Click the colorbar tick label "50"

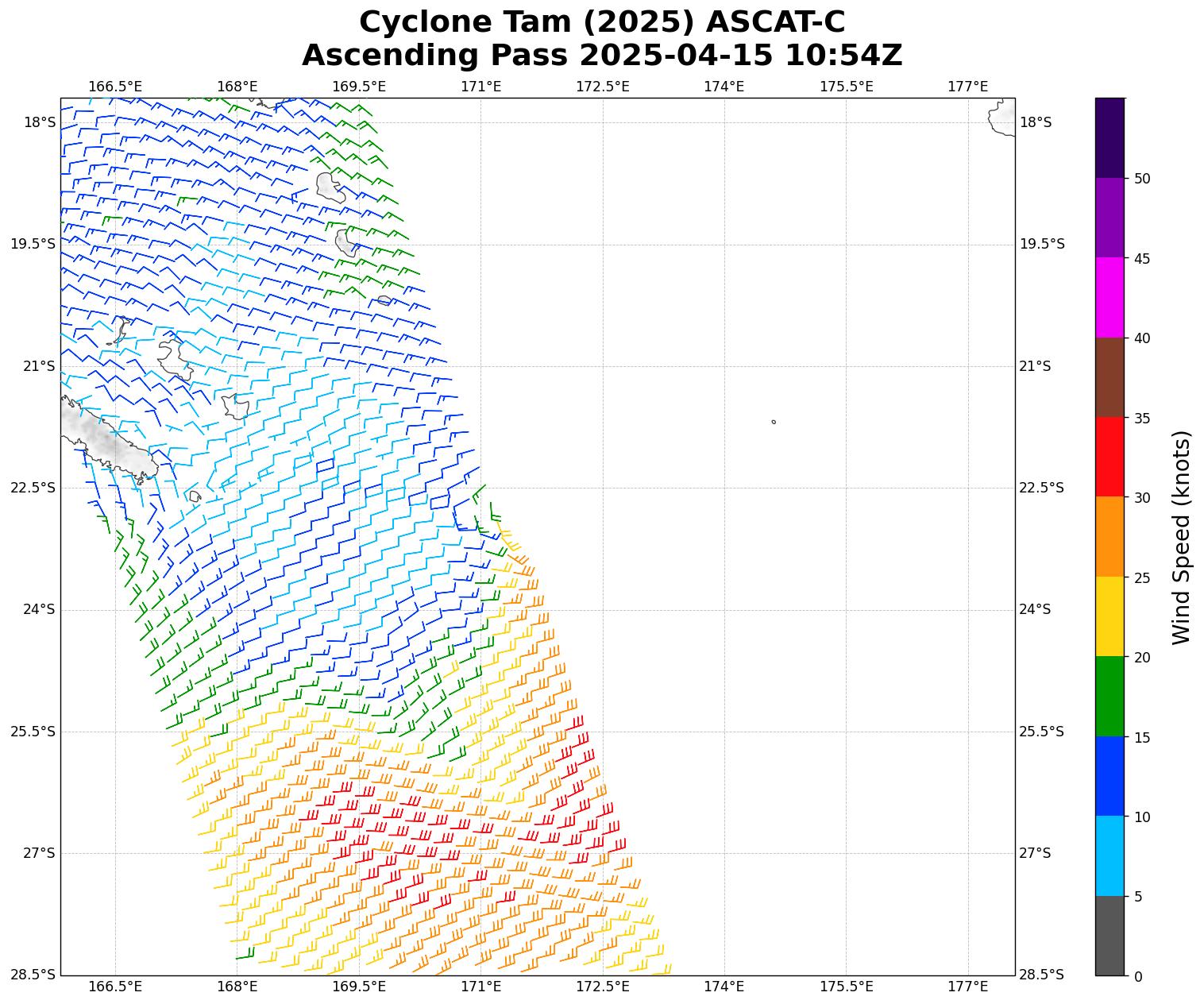point(1142,179)
